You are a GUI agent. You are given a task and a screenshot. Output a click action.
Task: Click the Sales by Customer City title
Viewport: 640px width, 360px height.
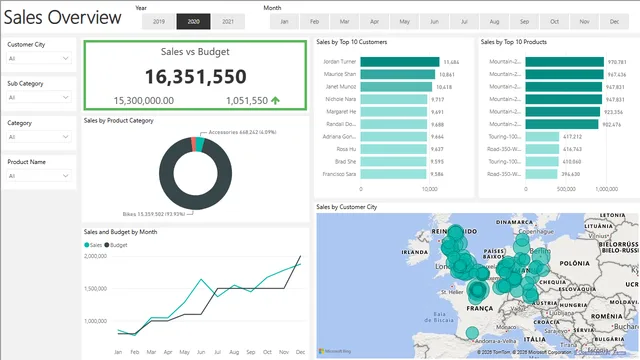347,207
